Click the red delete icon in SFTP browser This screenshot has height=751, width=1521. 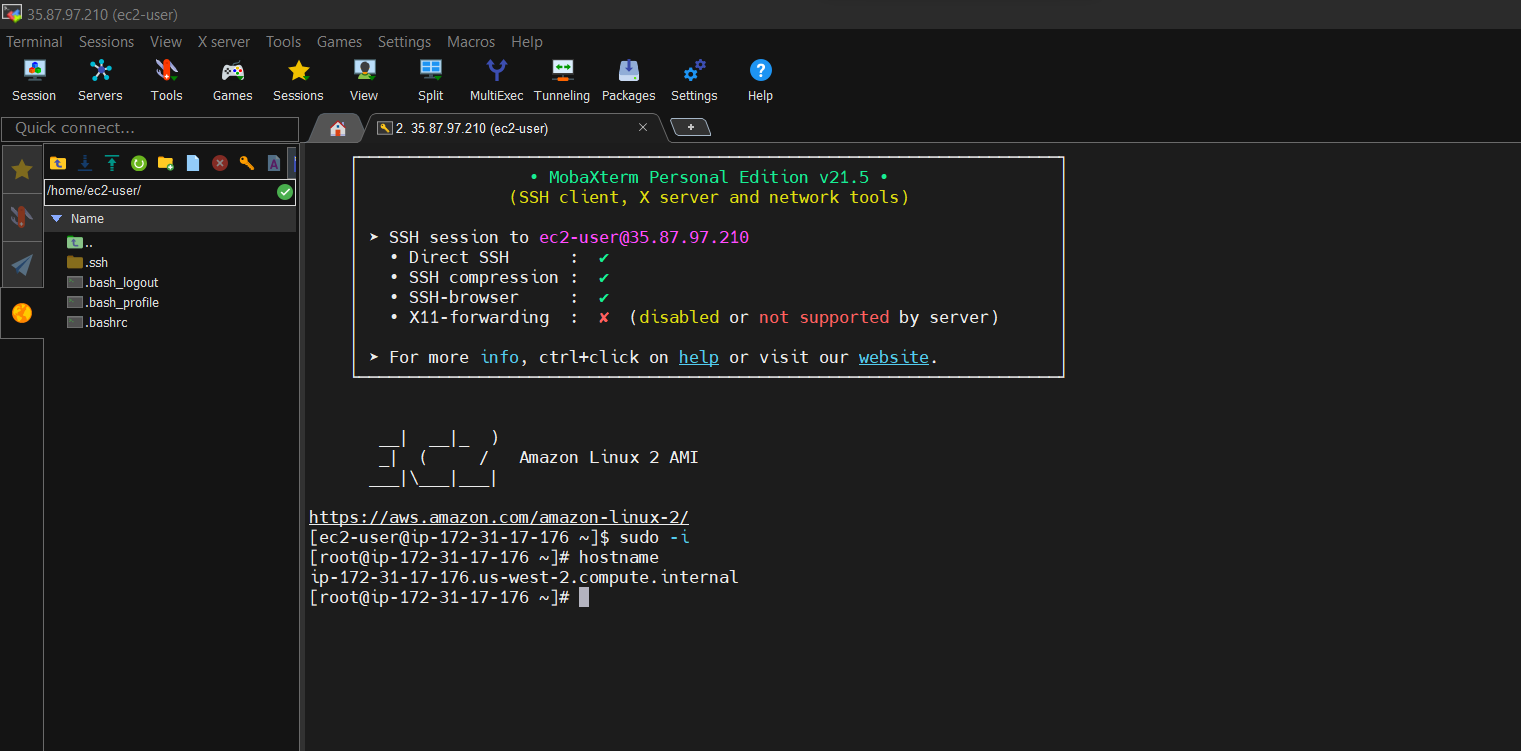[220, 163]
